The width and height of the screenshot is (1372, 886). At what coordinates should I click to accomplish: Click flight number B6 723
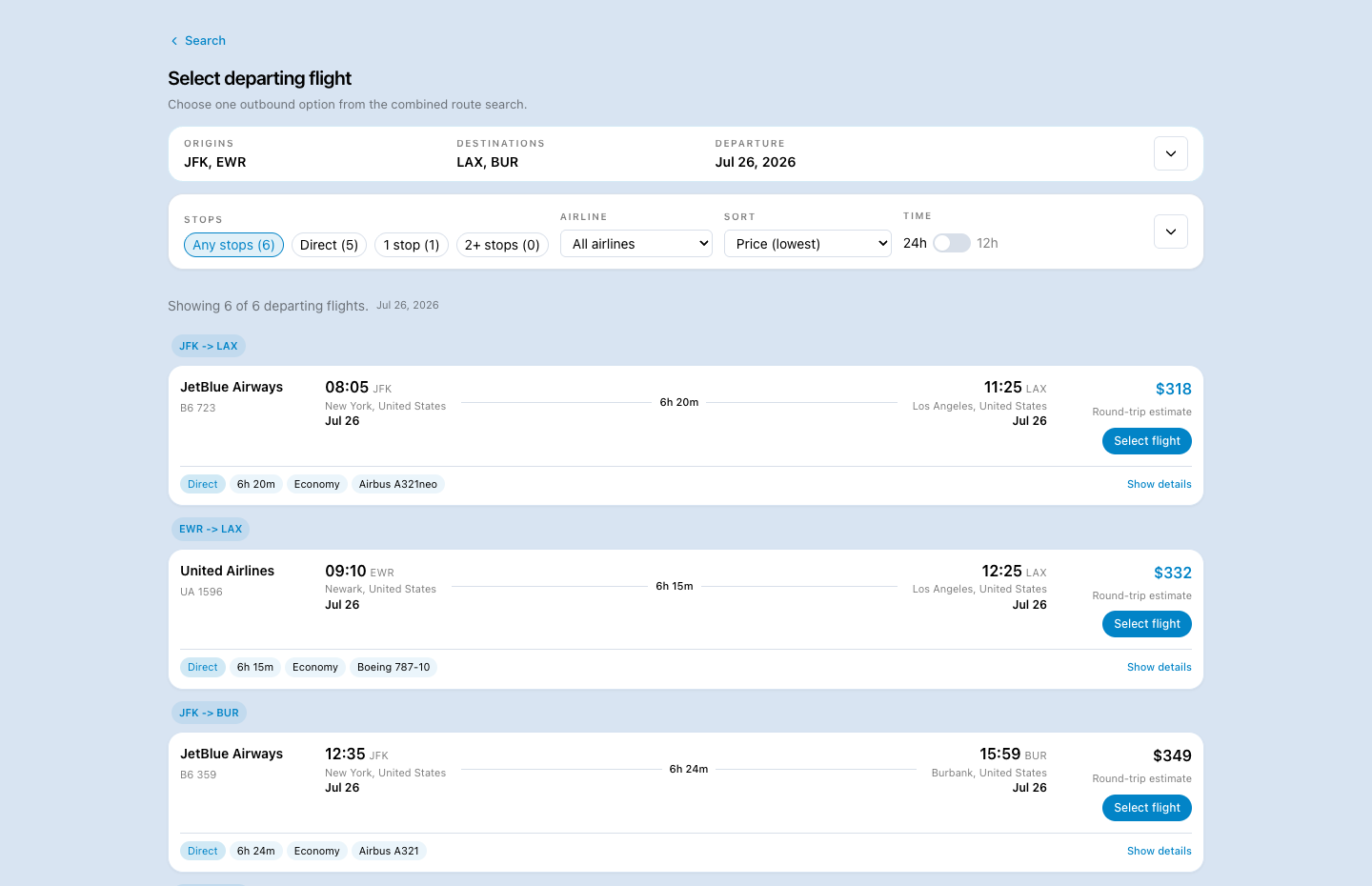[198, 408]
